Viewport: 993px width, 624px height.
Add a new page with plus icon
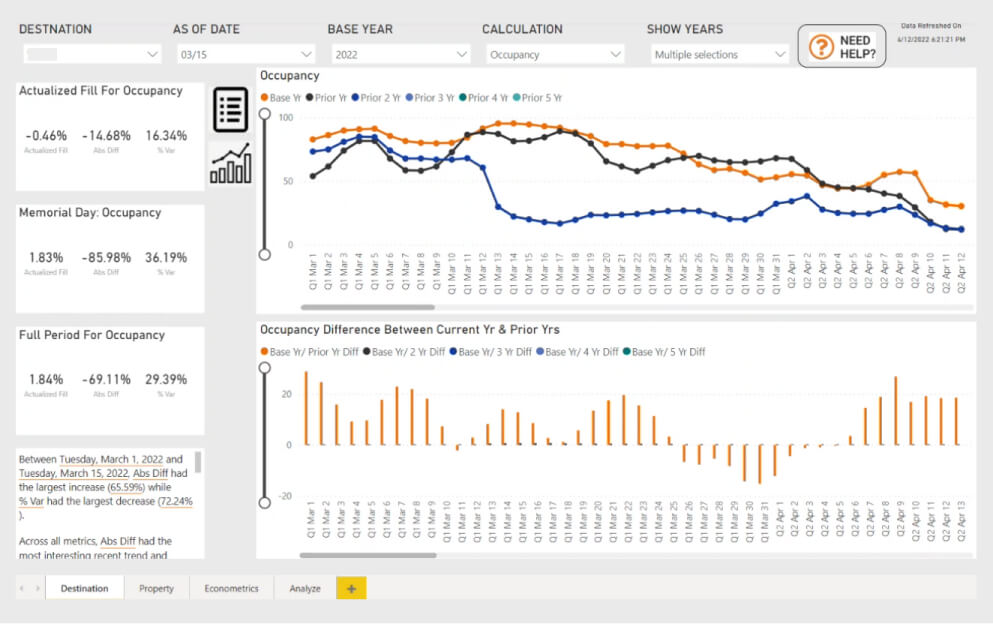tap(351, 589)
